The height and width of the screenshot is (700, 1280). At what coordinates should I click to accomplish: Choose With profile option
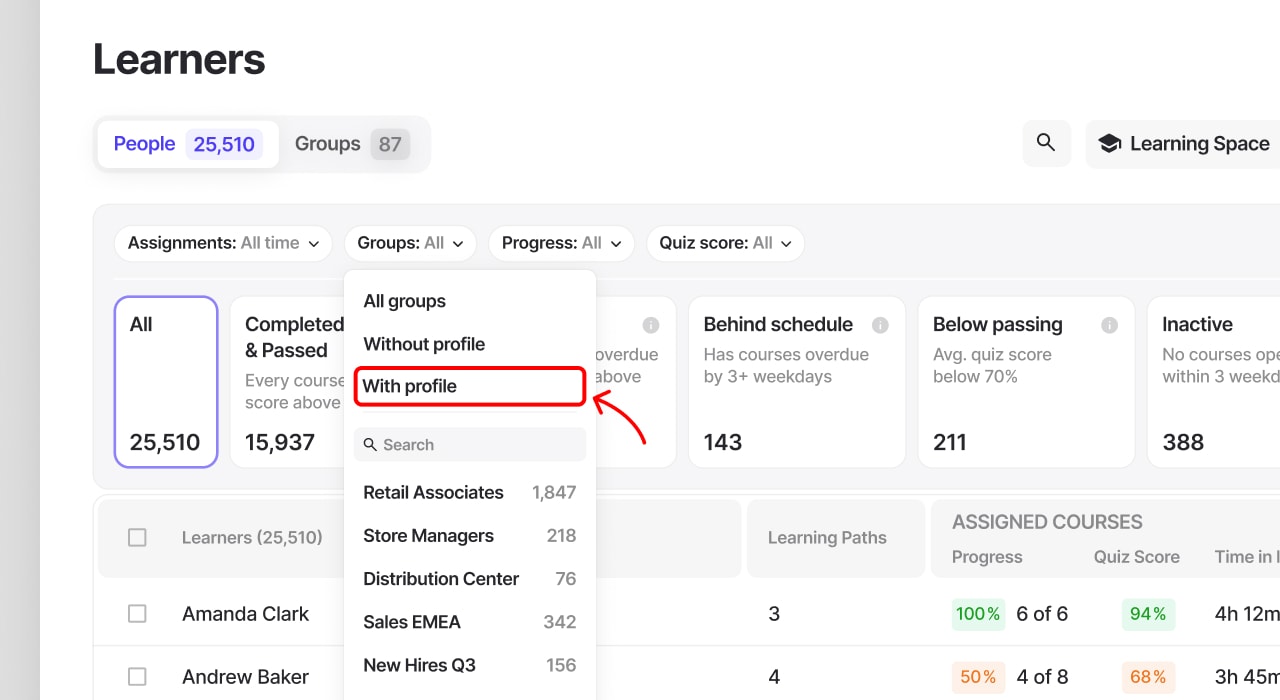[x=470, y=387]
